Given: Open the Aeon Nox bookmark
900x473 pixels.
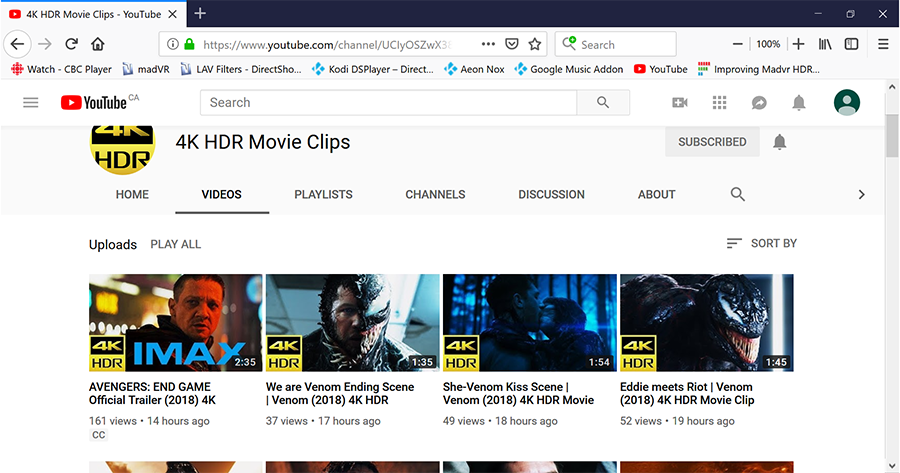Looking at the screenshot, I should 474,69.
